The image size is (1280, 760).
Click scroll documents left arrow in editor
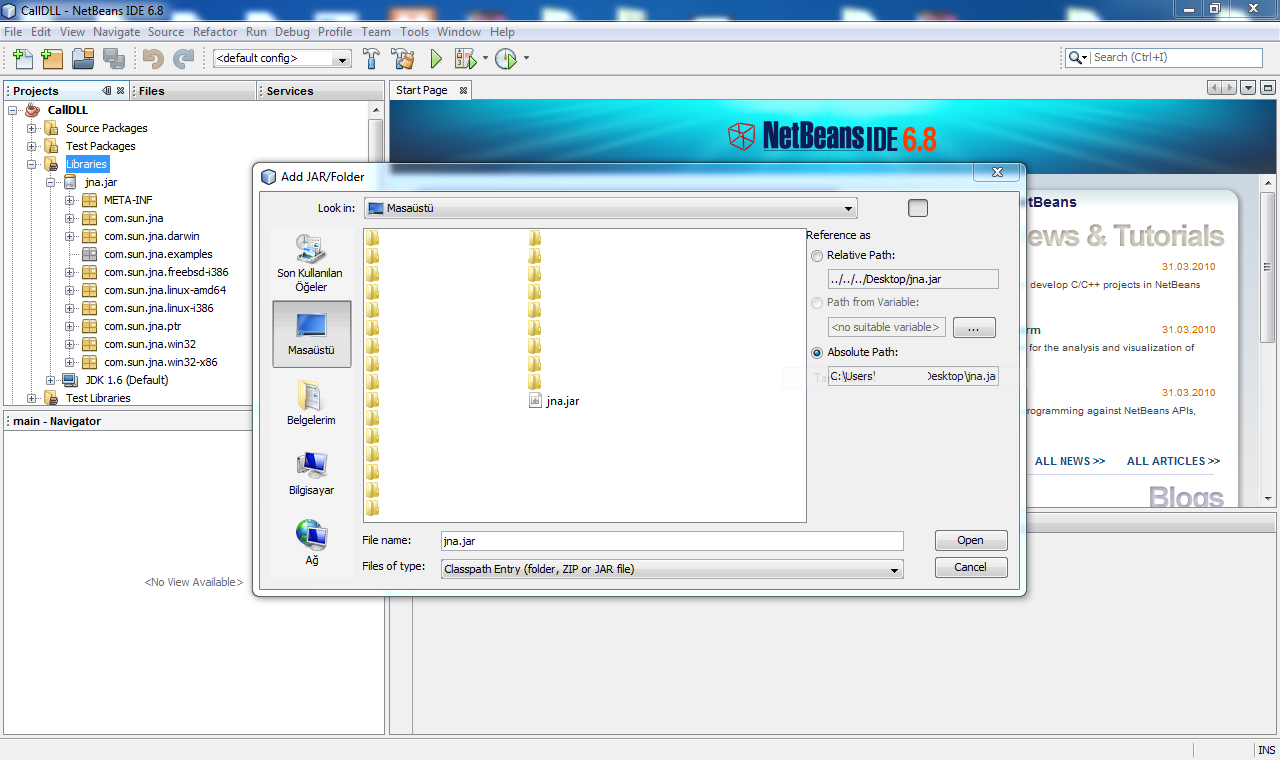click(x=1215, y=88)
